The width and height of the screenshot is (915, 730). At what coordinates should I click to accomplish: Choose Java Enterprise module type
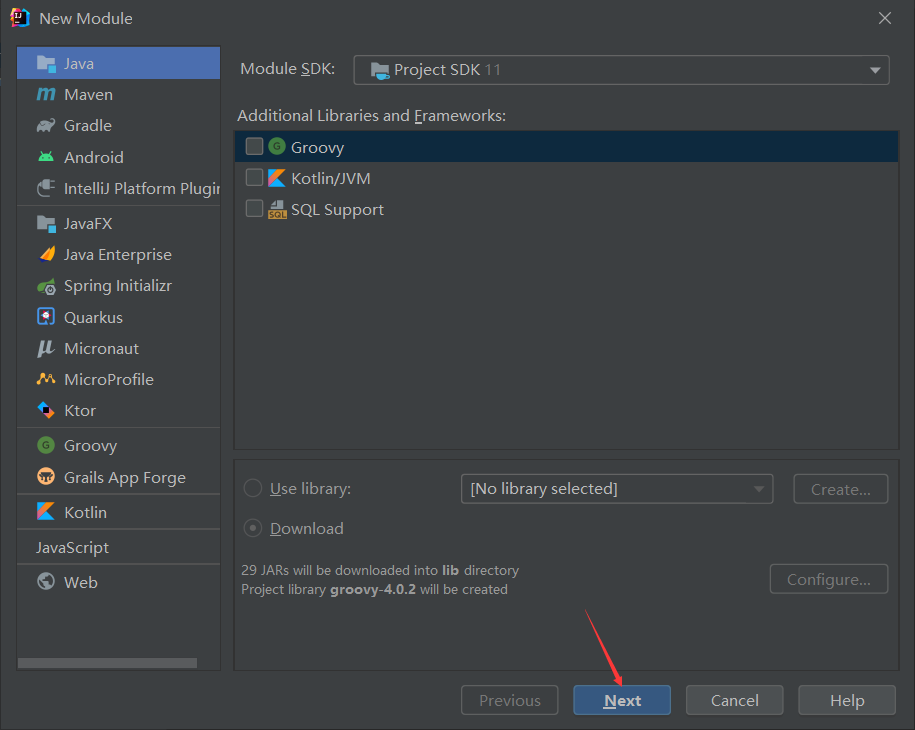[117, 255]
